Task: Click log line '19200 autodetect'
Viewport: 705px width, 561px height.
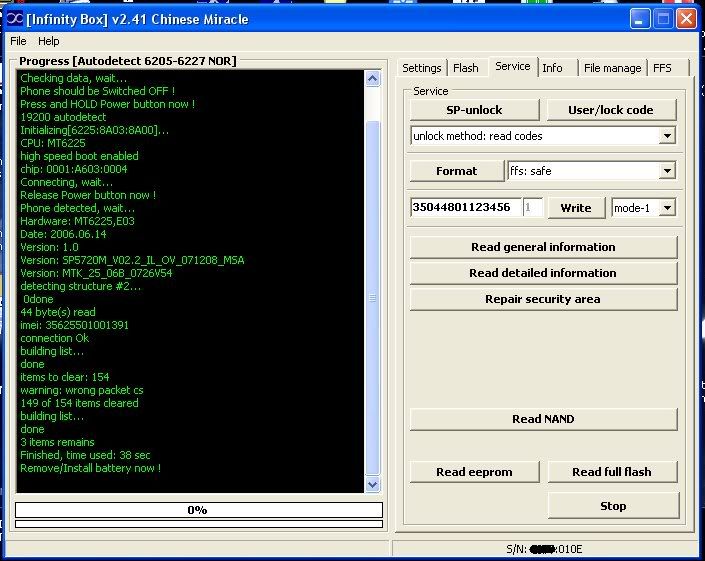Action: pos(63,117)
